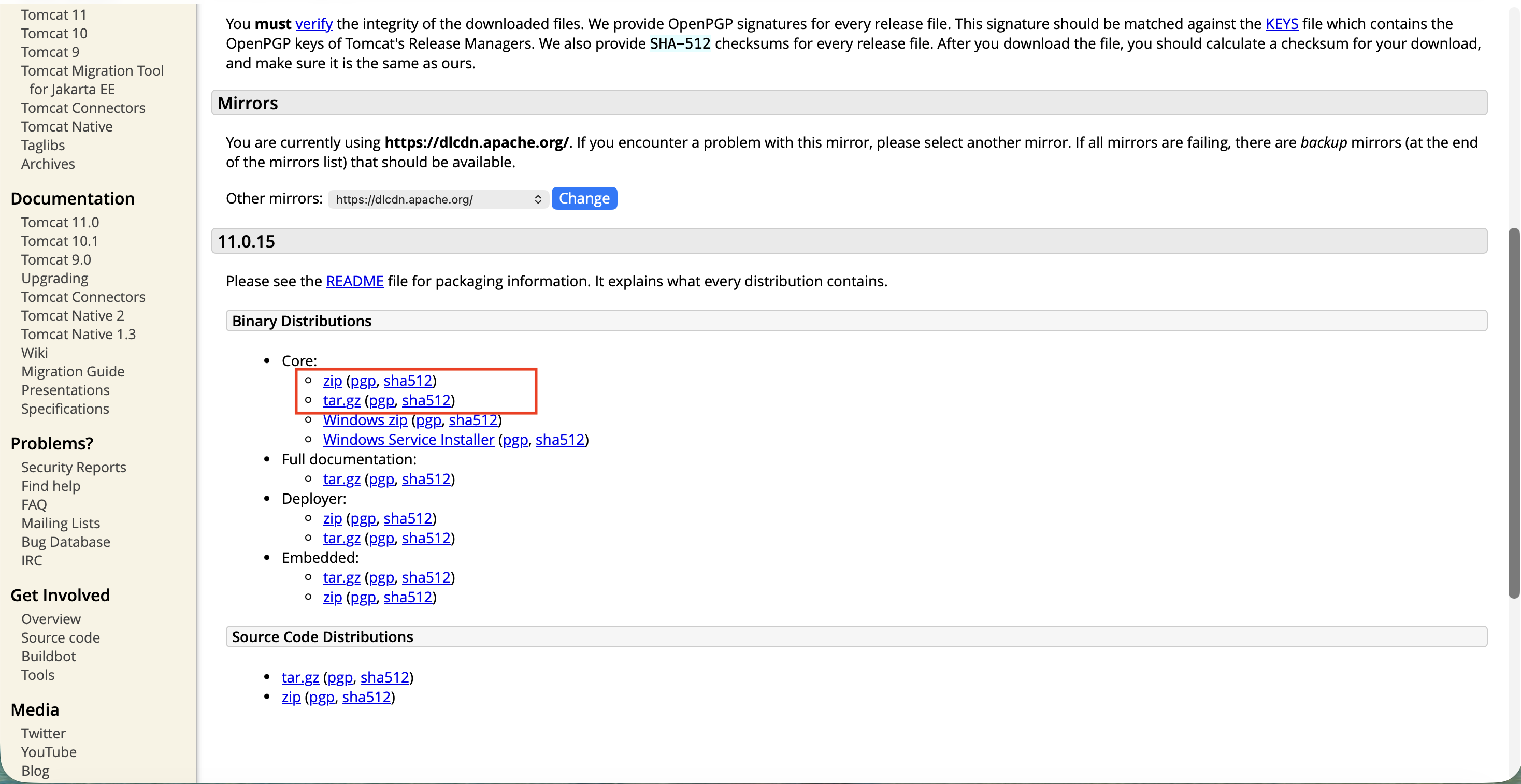The height and width of the screenshot is (784, 1521).
Task: Open the mirrors dropdown selector
Action: click(438, 199)
